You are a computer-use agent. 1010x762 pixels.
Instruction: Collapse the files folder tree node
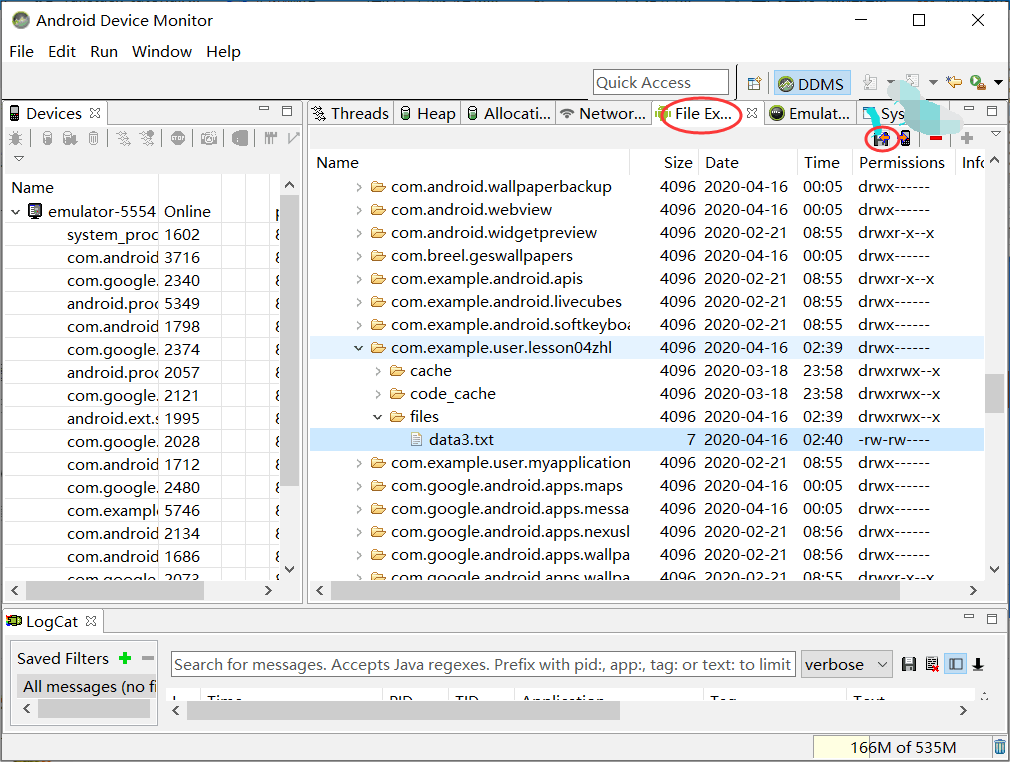pyautogui.click(x=378, y=416)
